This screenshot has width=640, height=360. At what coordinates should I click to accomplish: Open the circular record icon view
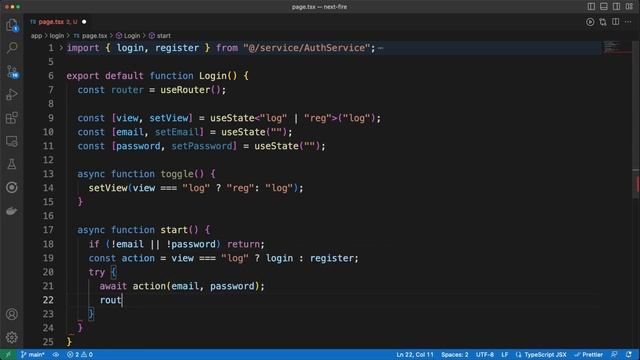pyautogui.click(x=12, y=187)
